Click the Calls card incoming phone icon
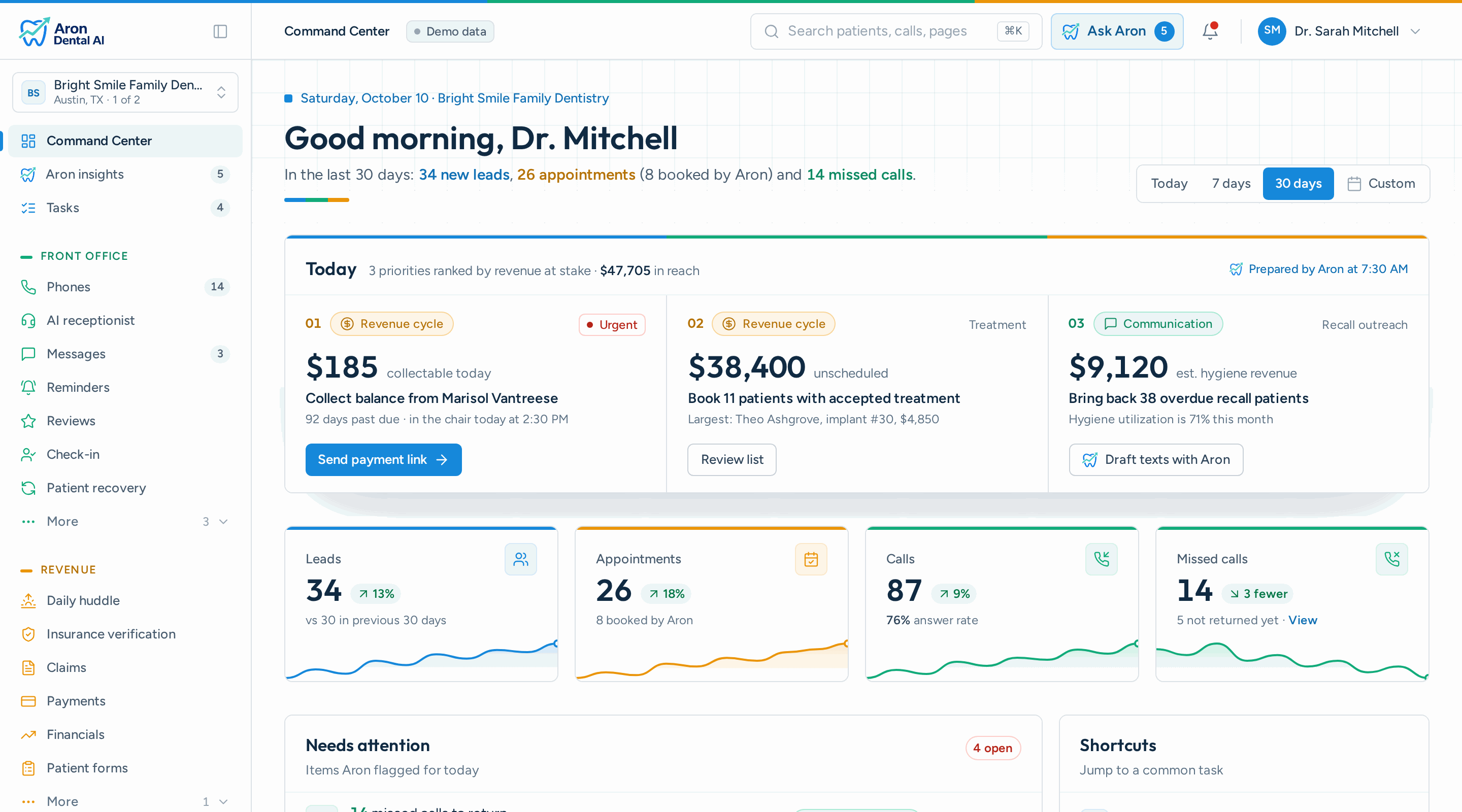 [1101, 559]
